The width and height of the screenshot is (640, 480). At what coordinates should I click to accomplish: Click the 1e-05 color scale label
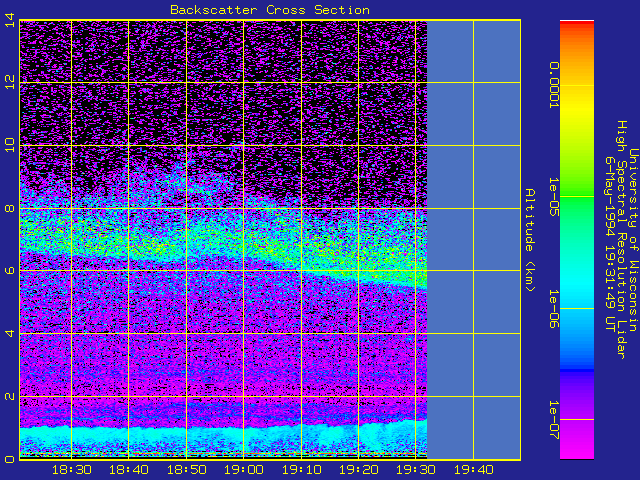point(553,196)
